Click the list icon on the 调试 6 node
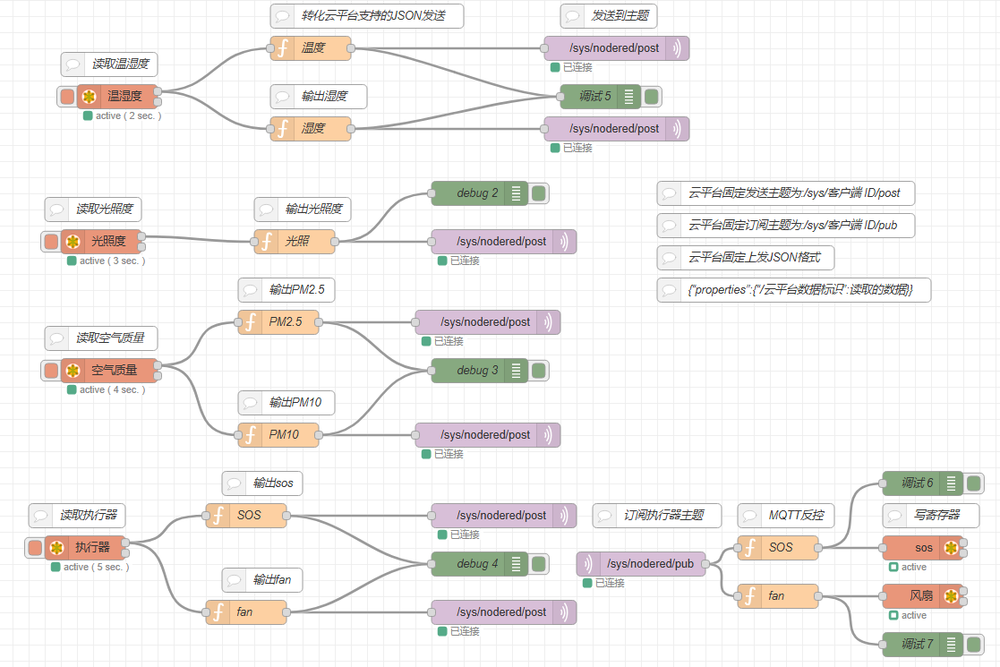This screenshot has height=667, width=1000. [949, 483]
